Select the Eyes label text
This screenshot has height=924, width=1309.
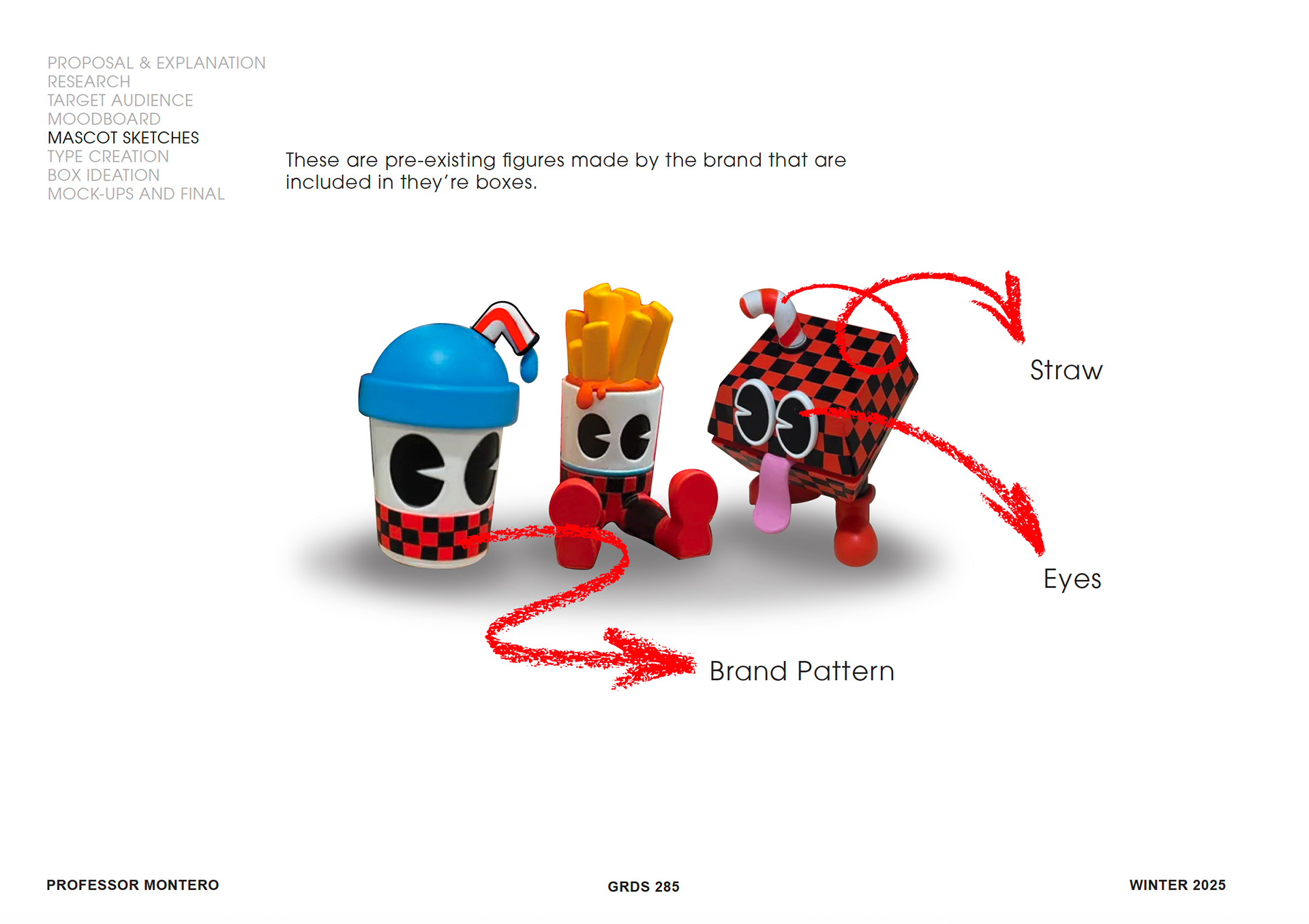coord(1072,579)
